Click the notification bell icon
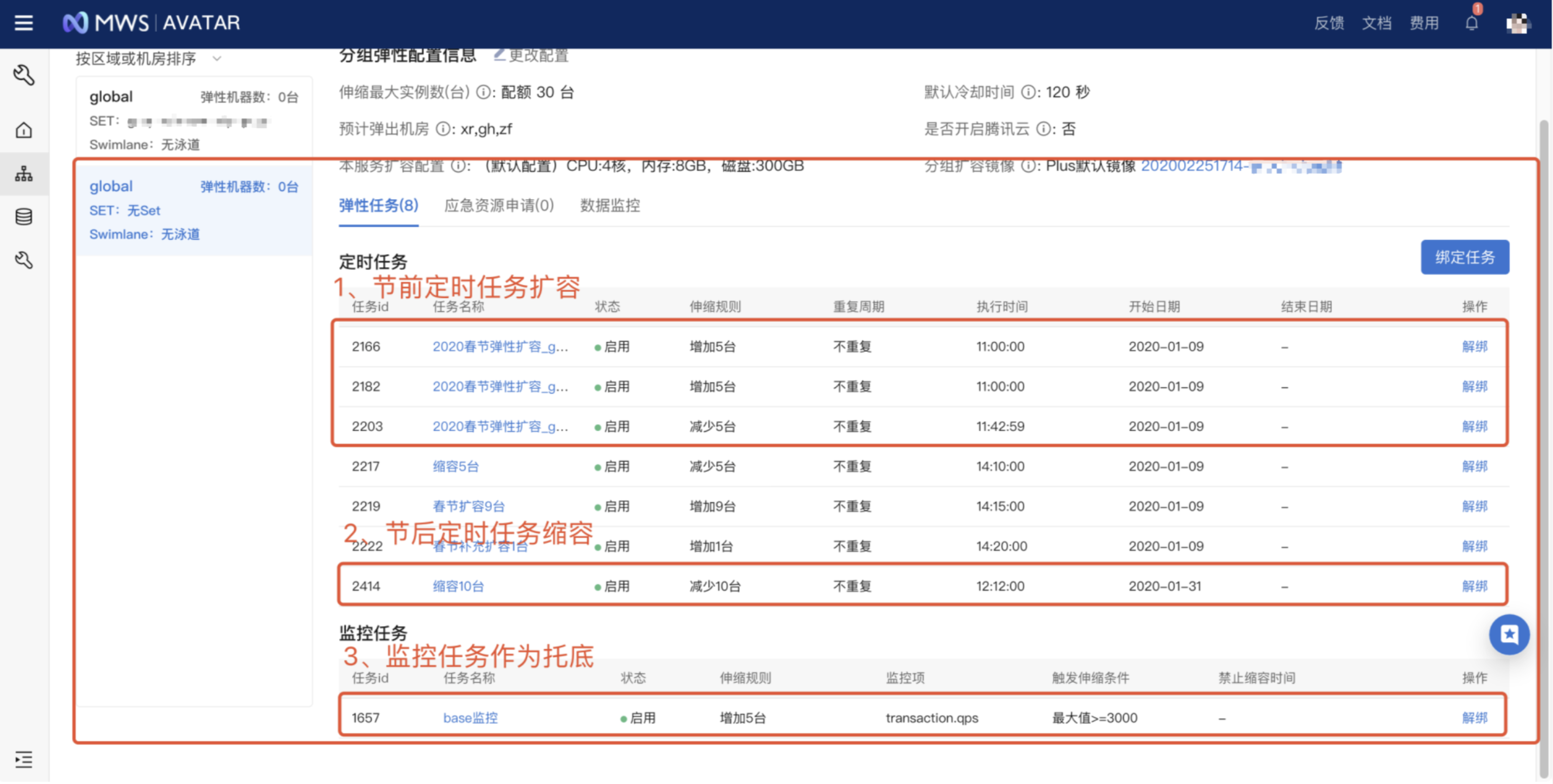Screen dimensions: 1553x784 pyautogui.click(x=1472, y=23)
